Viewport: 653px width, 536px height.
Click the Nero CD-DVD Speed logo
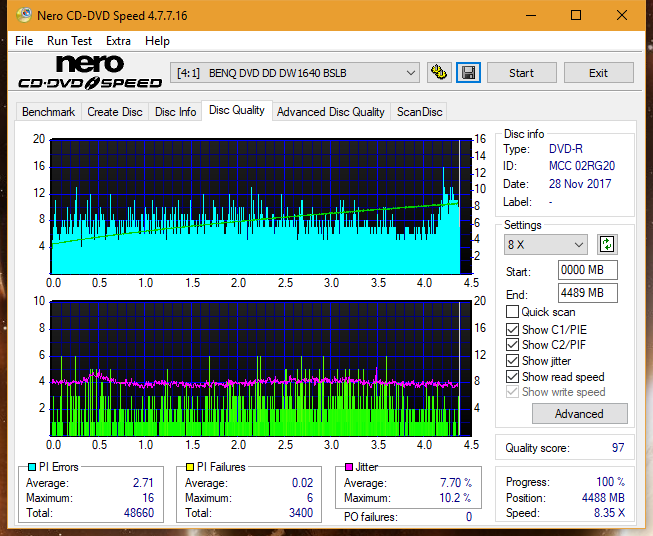click(x=90, y=72)
